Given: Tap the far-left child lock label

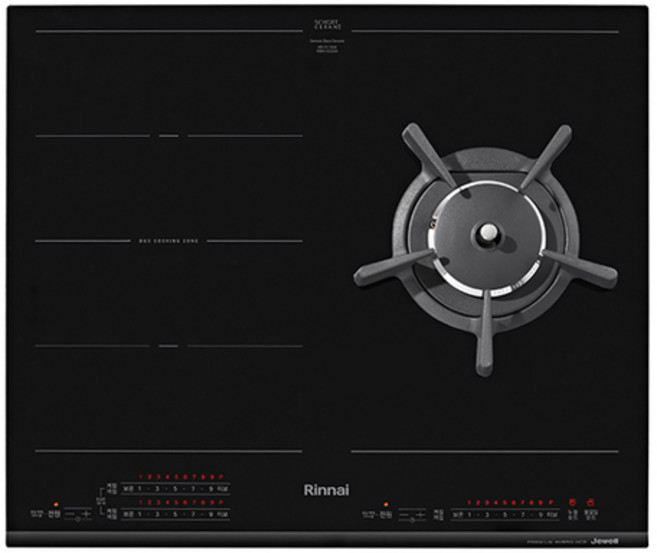Looking at the screenshot, I should coord(36,514).
